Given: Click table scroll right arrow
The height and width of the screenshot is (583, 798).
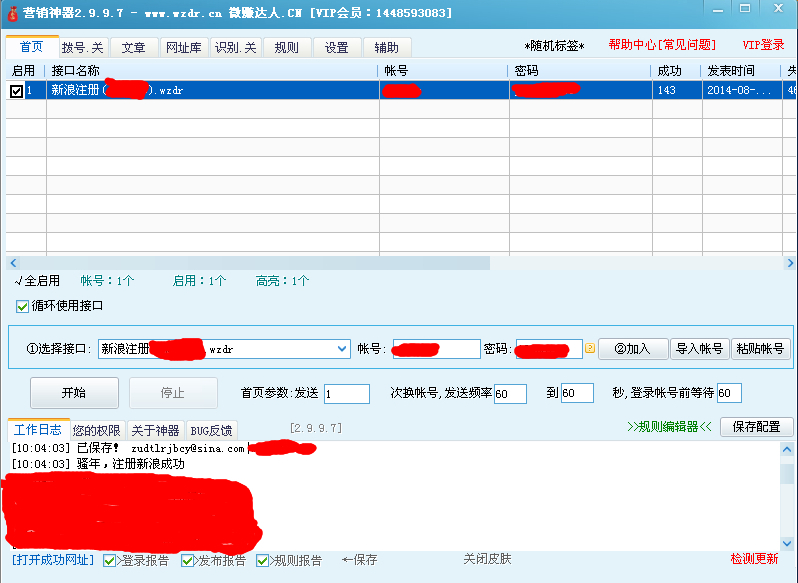Looking at the screenshot, I should 790,263.
